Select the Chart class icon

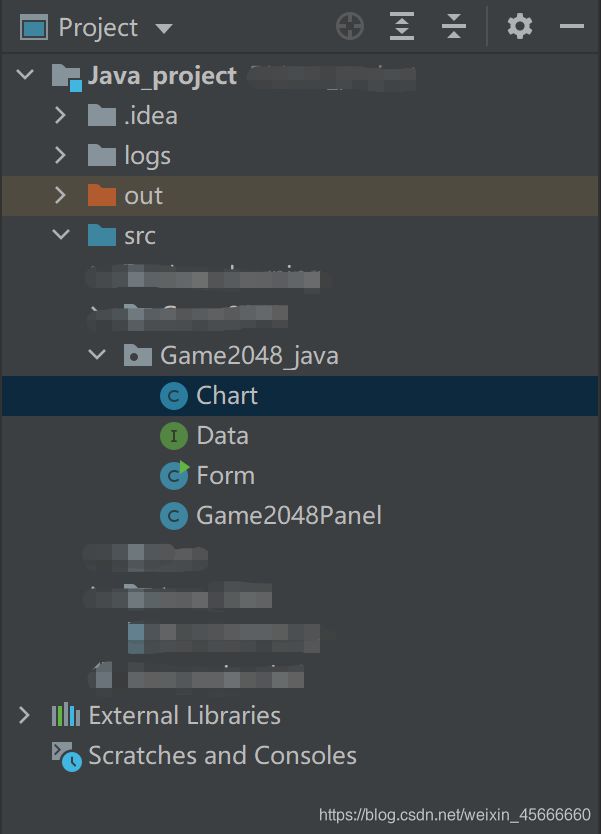(172, 396)
